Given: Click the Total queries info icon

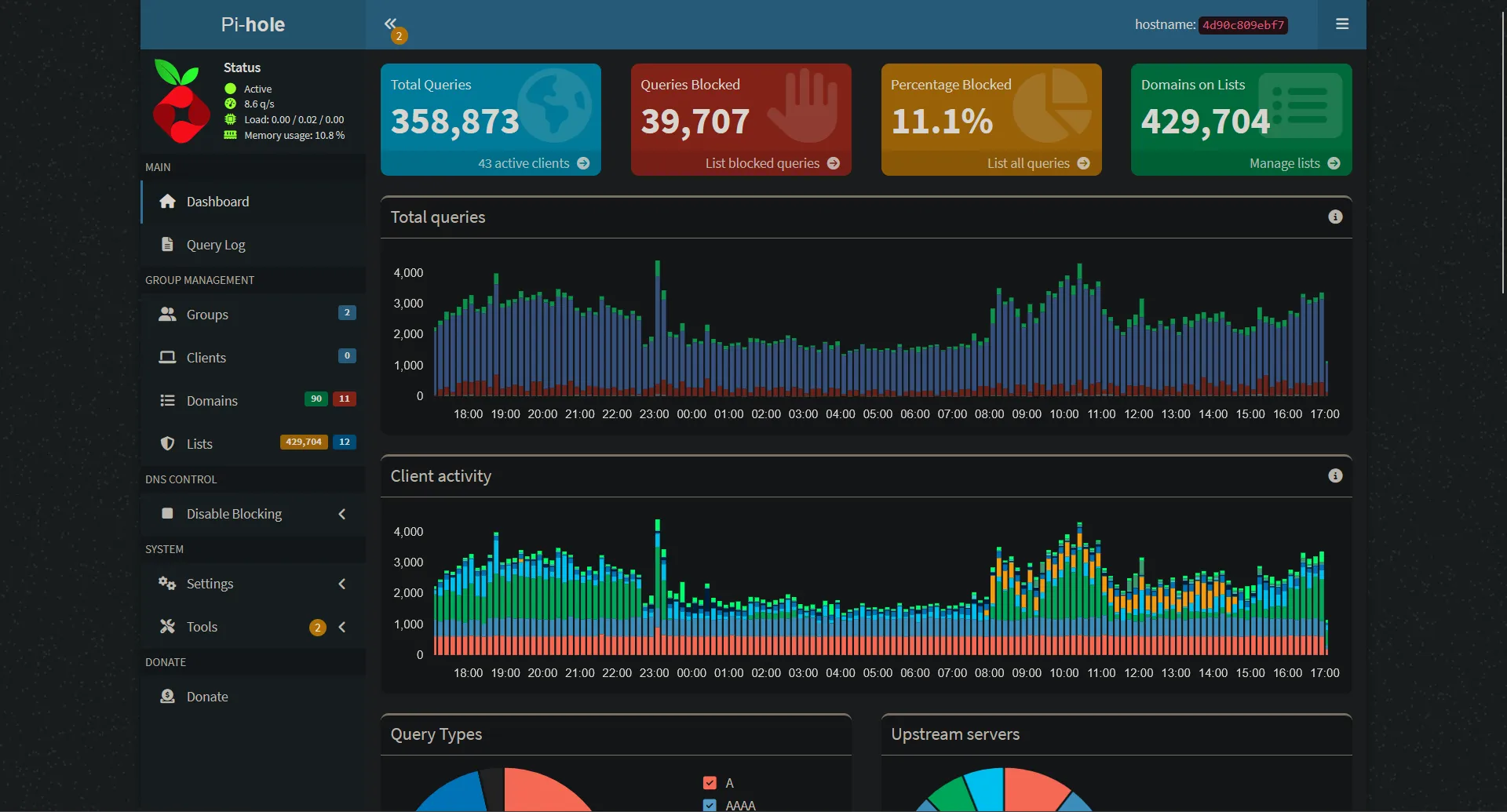Looking at the screenshot, I should point(1335,217).
